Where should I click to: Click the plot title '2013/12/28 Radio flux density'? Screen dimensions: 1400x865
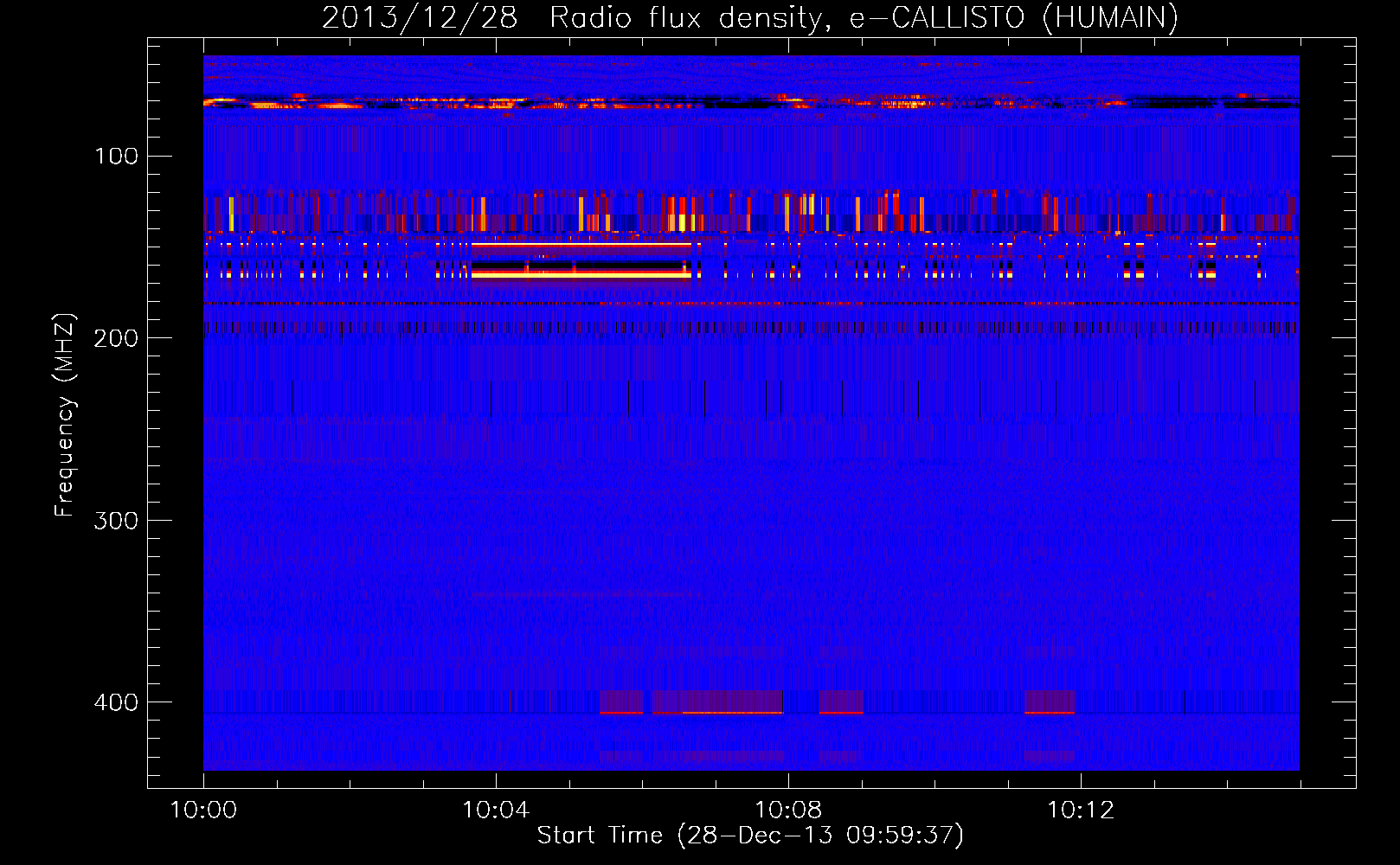[x=749, y=17]
